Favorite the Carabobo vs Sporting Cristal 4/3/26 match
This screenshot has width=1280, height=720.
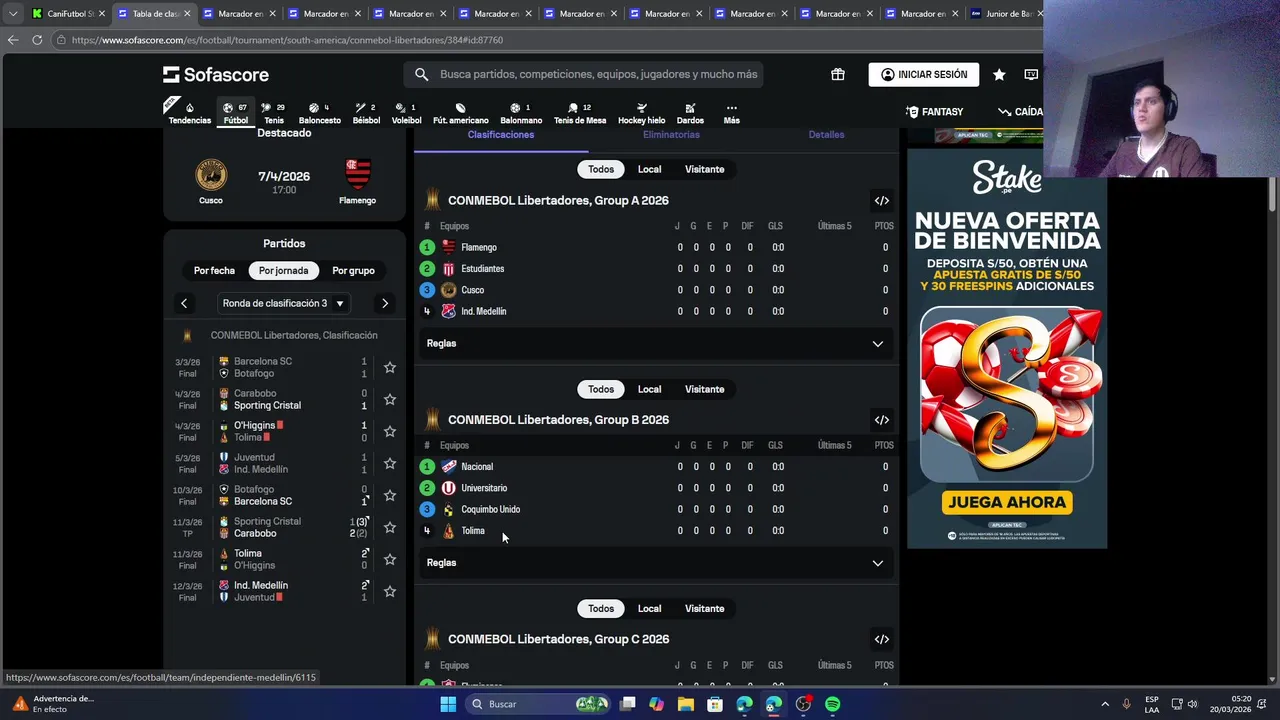(x=390, y=400)
